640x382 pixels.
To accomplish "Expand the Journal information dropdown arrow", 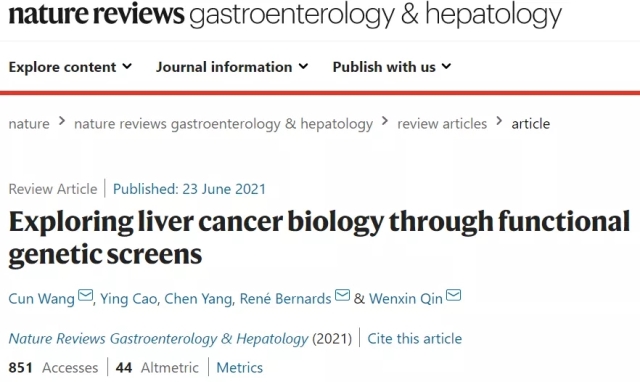I will (303, 66).
